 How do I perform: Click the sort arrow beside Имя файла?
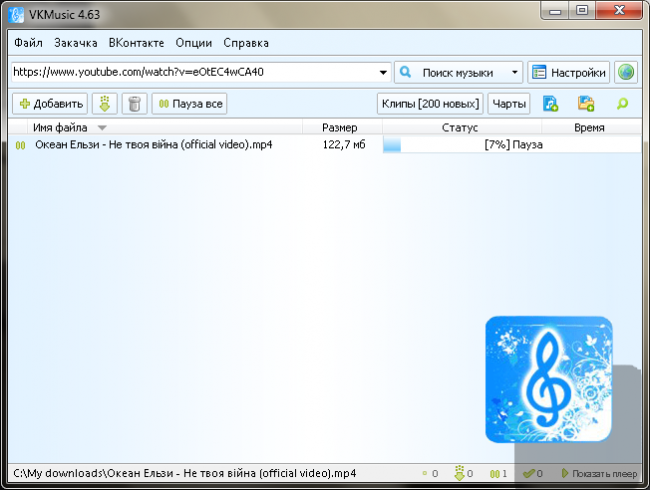point(102,128)
